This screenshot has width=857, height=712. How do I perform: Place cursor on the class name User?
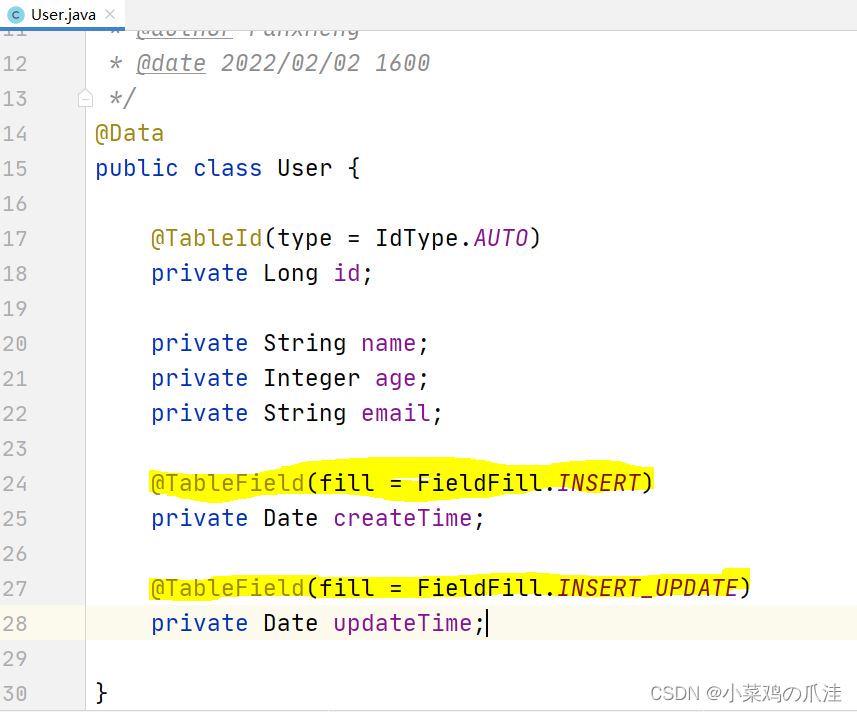click(x=304, y=168)
